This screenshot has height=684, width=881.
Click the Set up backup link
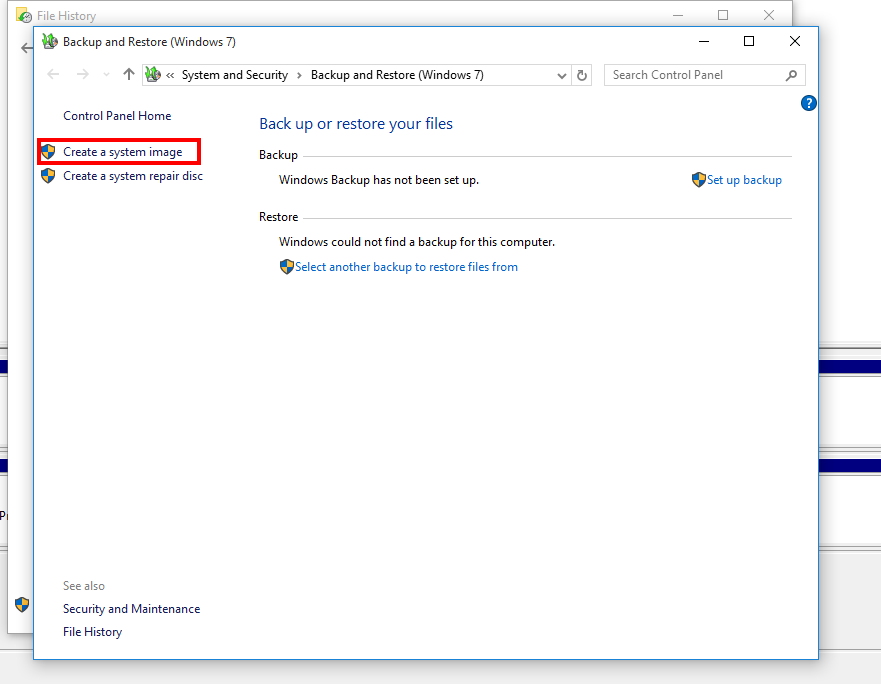tap(744, 180)
